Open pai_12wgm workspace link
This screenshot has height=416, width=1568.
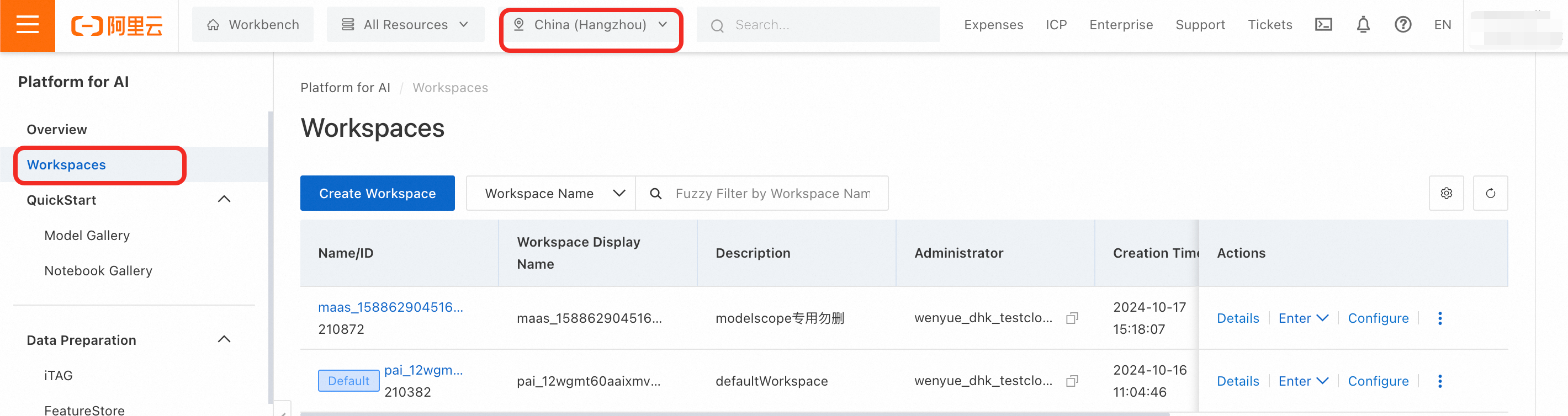[423, 370]
